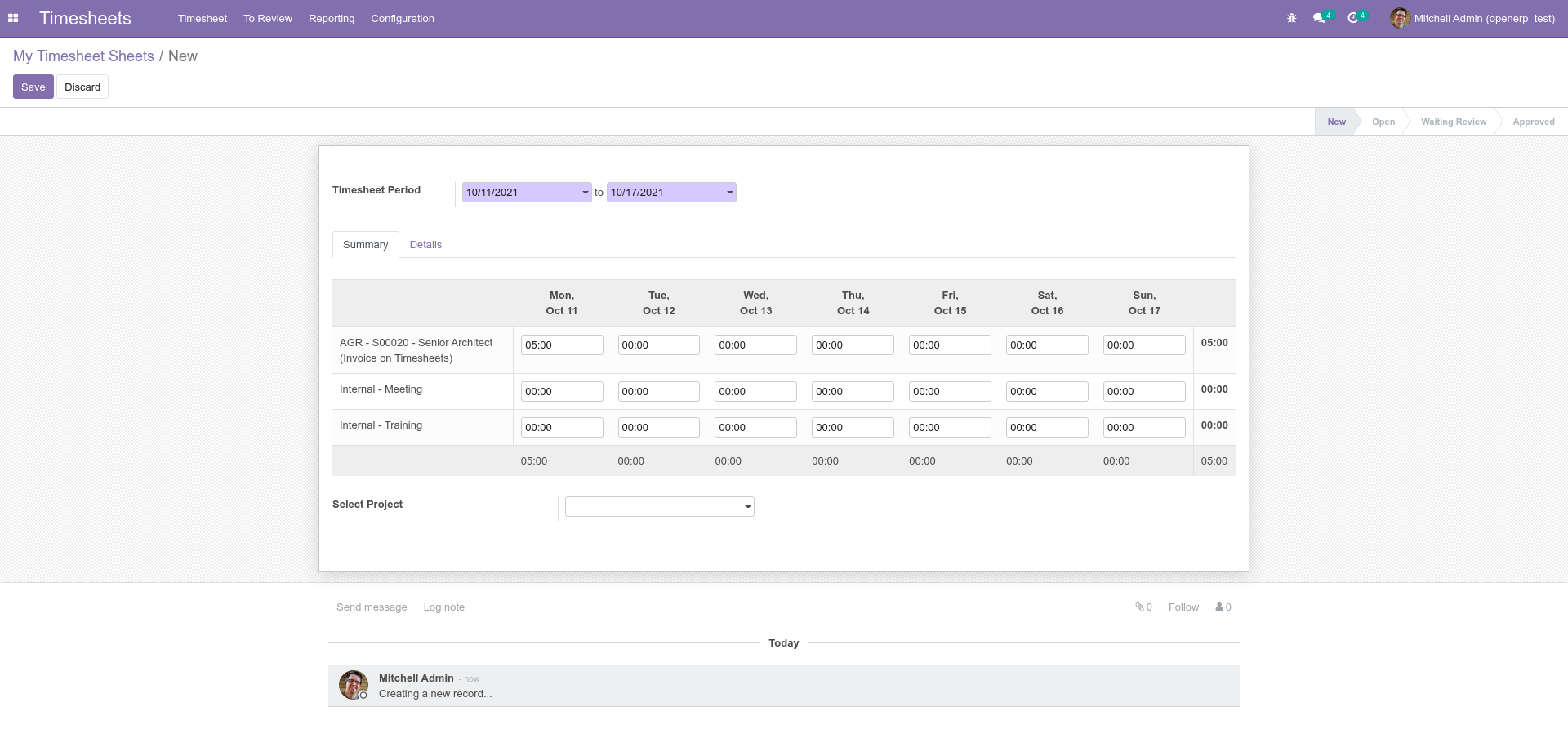Edit Internal - Meeting Wed Oct 13 hours
The height and width of the screenshot is (738, 1568).
pos(756,392)
